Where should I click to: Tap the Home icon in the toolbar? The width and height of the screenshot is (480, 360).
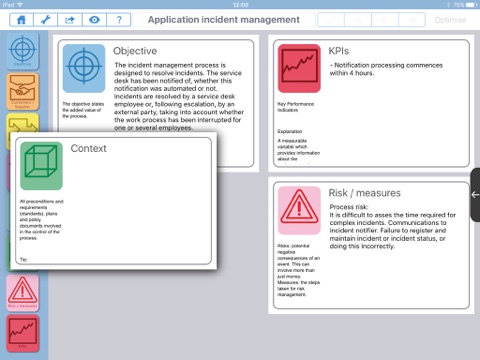21,20
